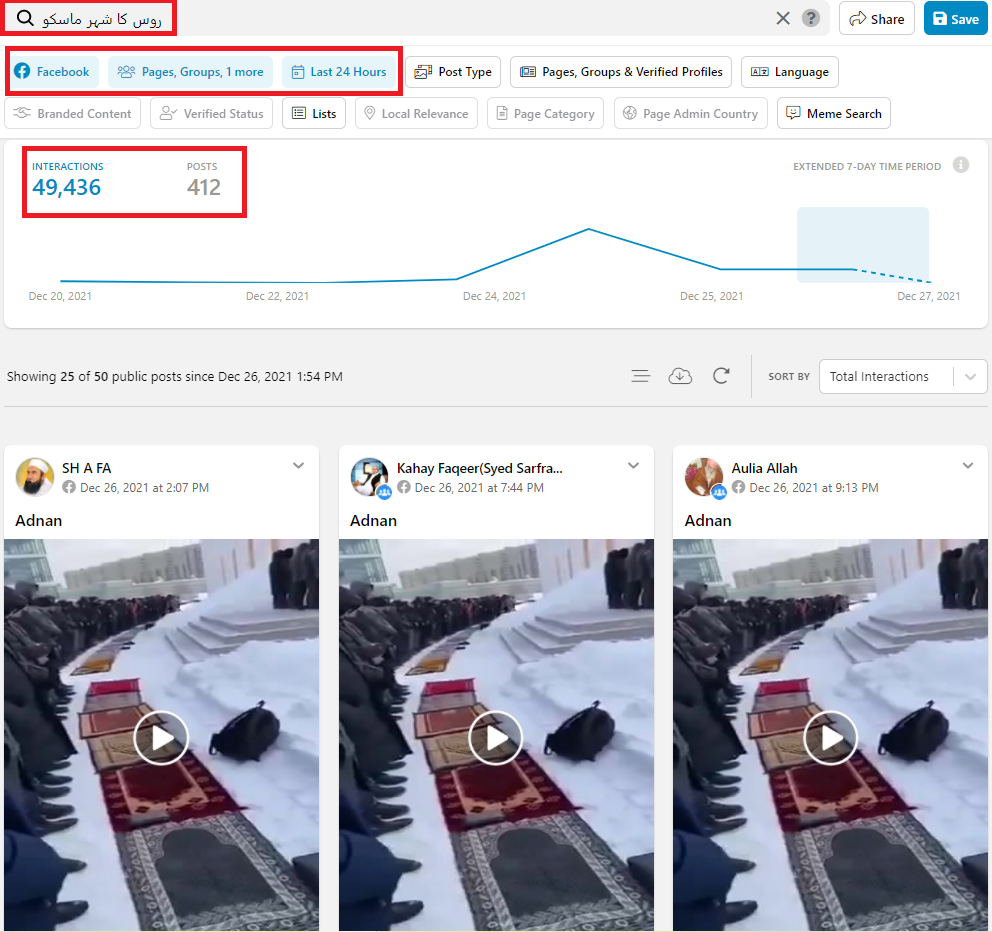This screenshot has height=932, width=992.
Task: Click the Aulia Allah profile avatar
Action: 704,477
